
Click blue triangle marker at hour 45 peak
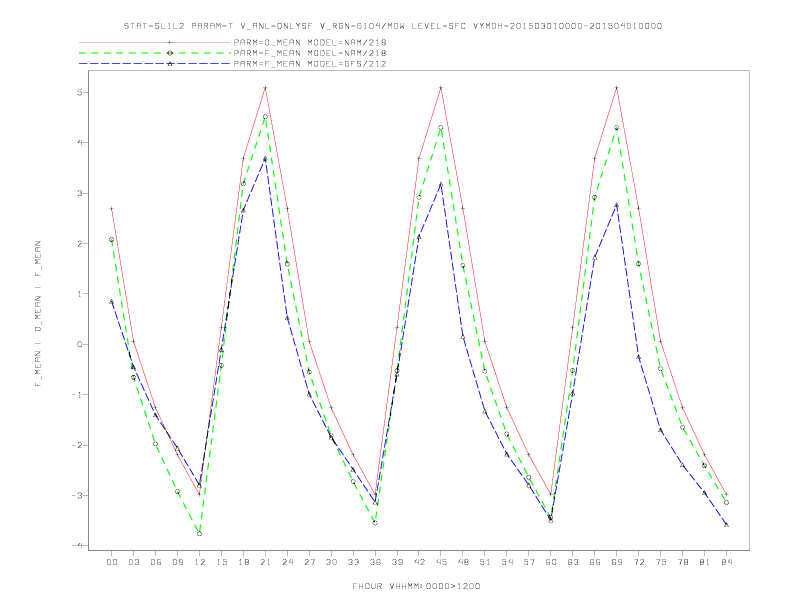441,185
